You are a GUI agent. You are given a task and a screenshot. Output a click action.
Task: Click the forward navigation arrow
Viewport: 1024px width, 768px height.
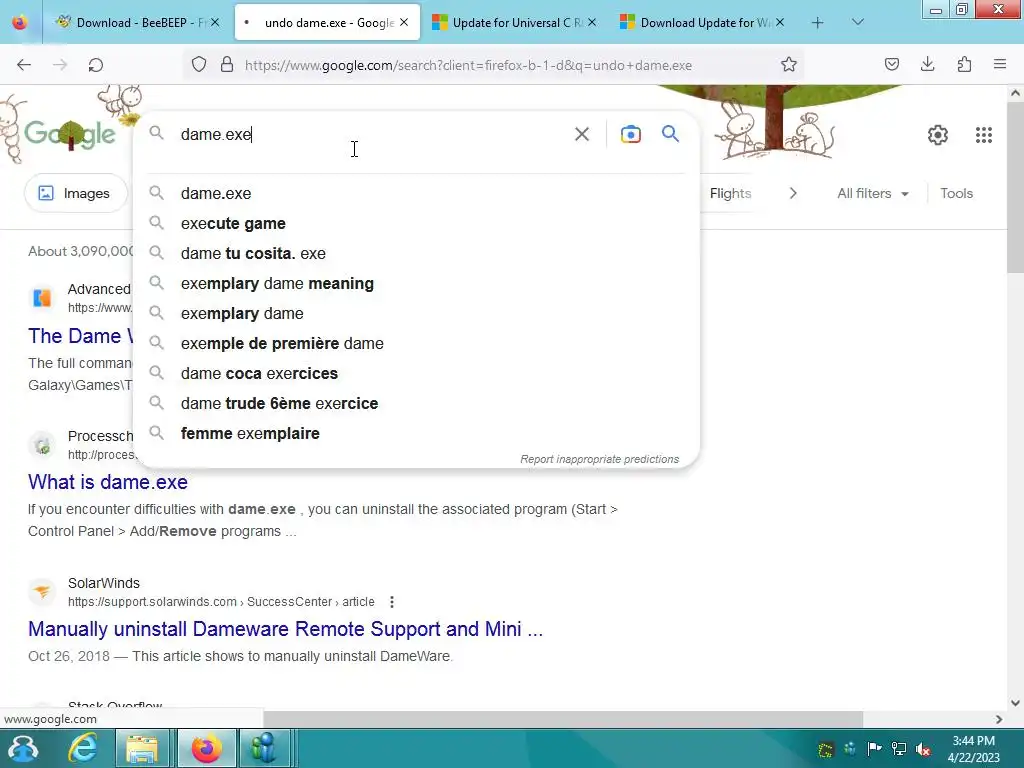[60, 65]
